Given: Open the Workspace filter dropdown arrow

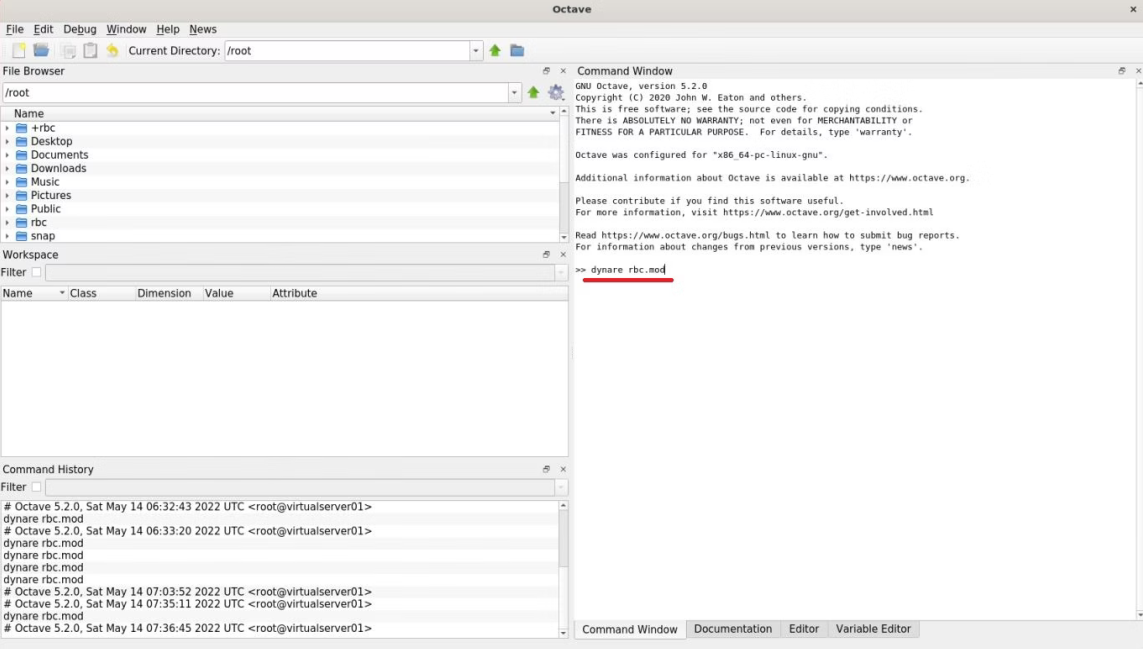Looking at the screenshot, I should [x=561, y=272].
